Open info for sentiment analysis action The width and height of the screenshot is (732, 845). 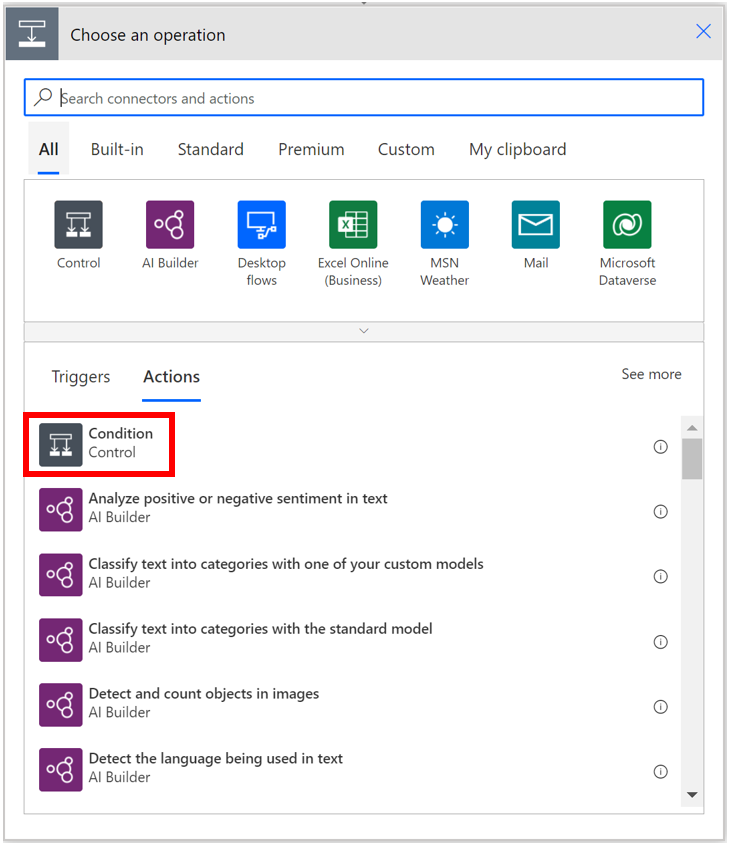(660, 511)
